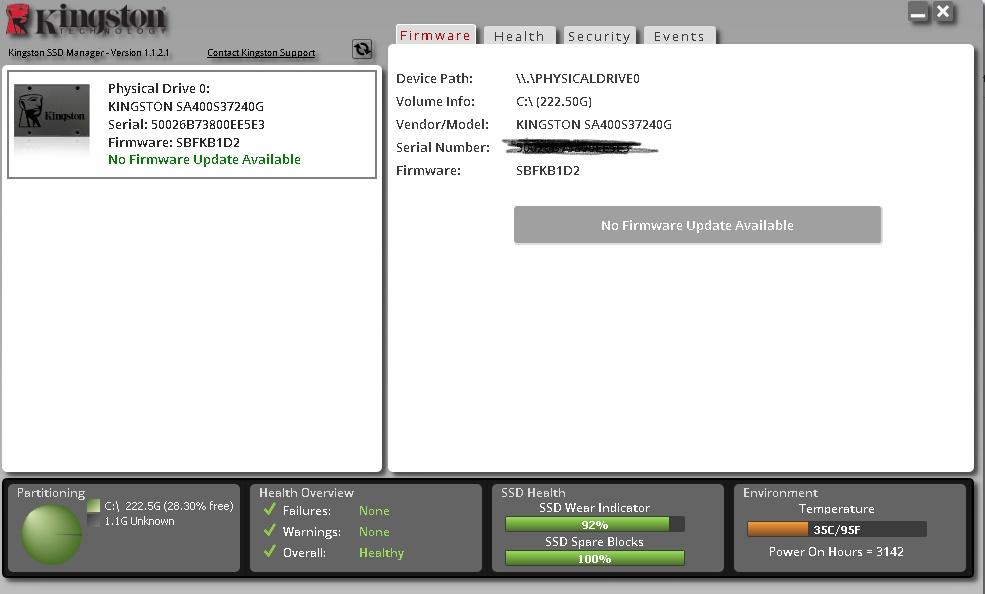This screenshot has width=985, height=594.
Task: Click KINGSTON SA400S37240G model in drive list
Action: coord(186,106)
